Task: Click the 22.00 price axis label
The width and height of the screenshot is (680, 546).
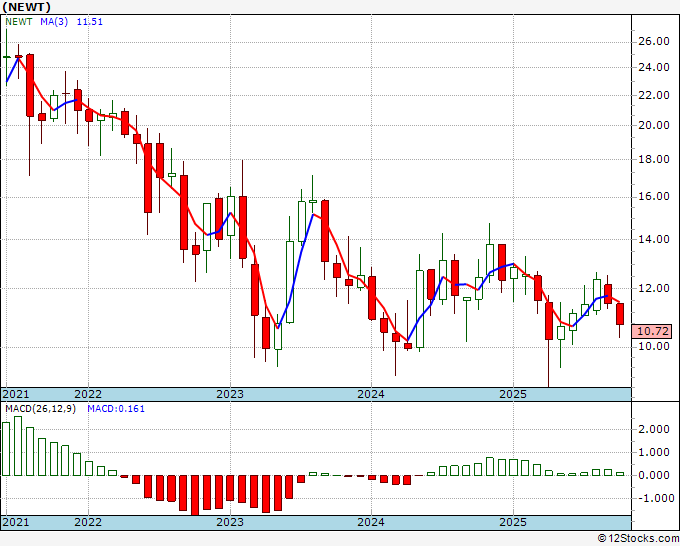Action: [654, 95]
